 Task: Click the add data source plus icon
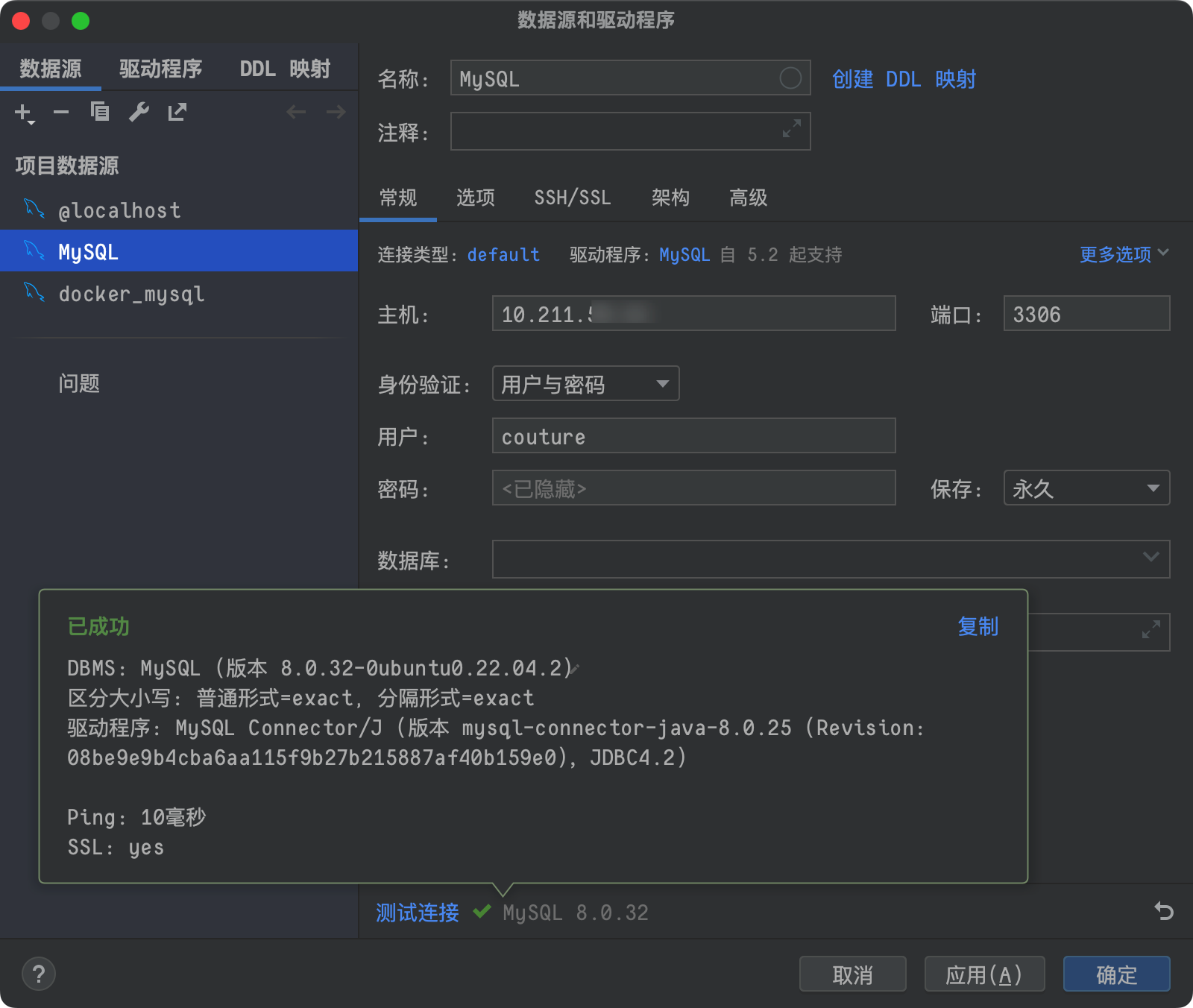point(24,113)
